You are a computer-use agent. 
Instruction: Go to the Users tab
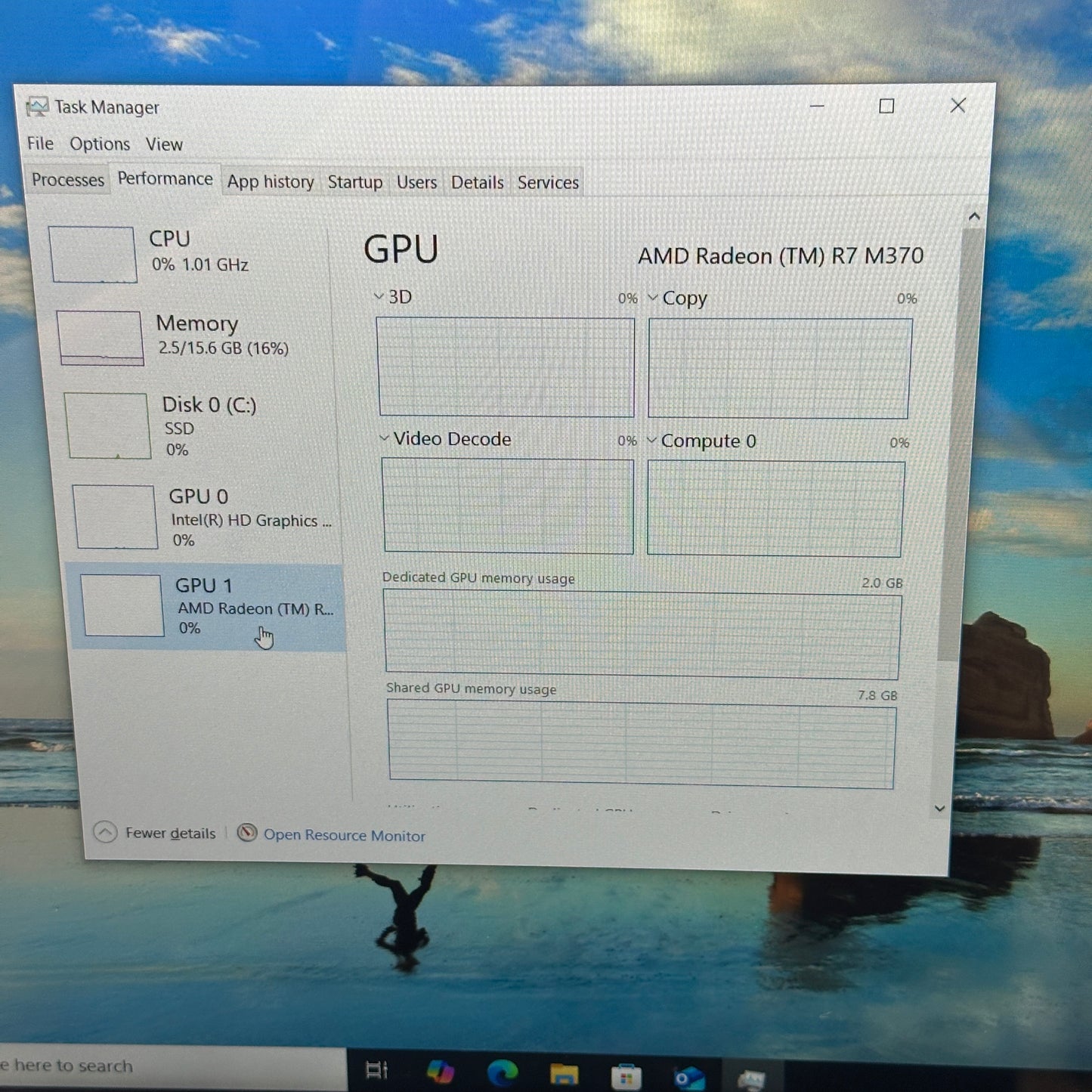tap(417, 183)
